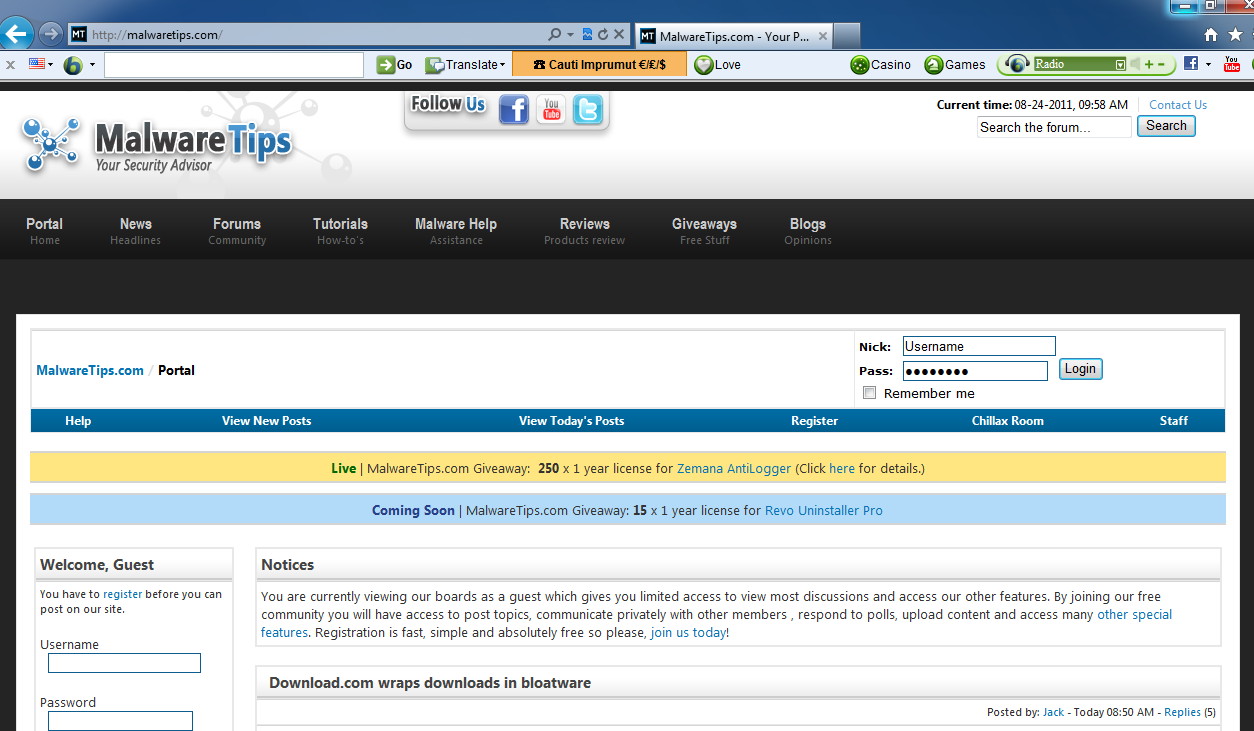Open MalwareTips Twitter from Follow Us

tap(588, 110)
